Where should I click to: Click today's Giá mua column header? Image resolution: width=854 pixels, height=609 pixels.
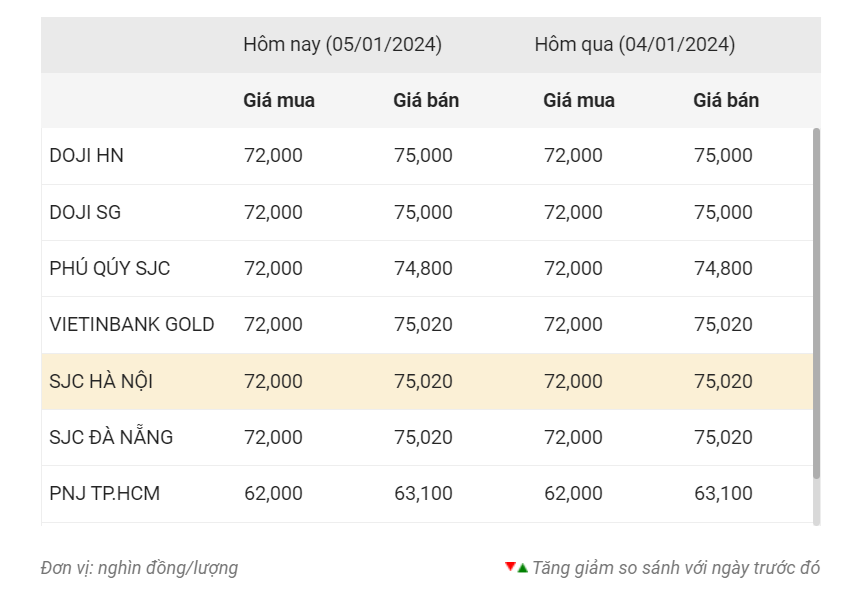point(279,101)
